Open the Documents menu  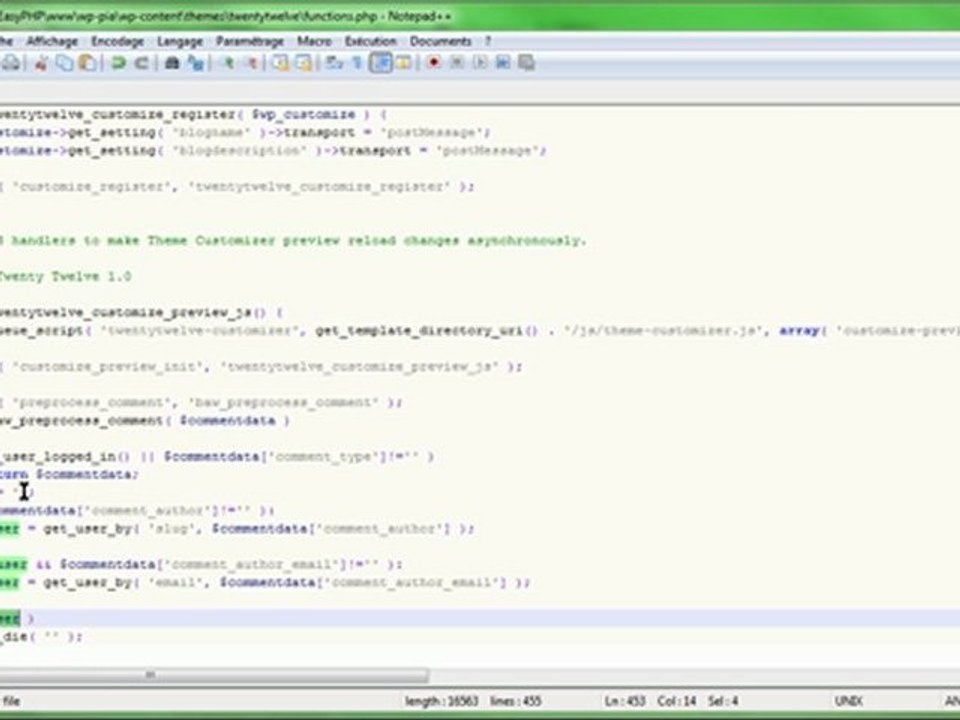tap(440, 41)
